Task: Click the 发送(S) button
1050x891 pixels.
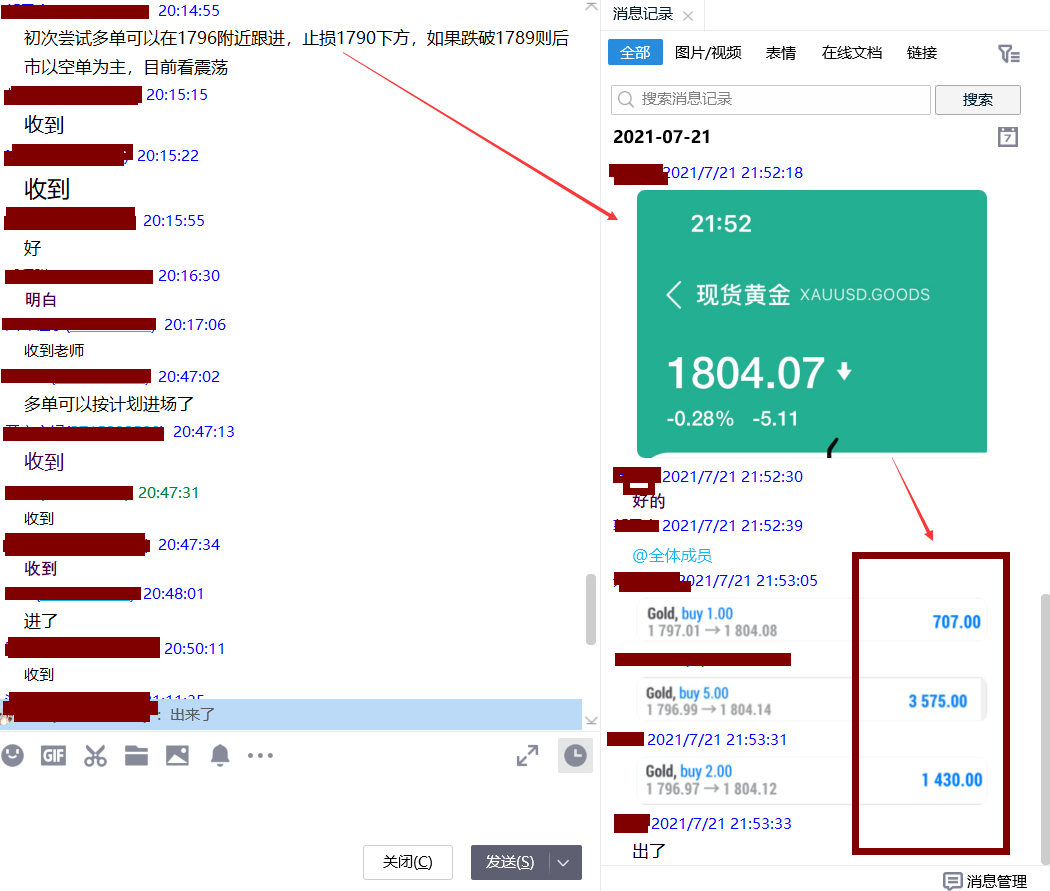Action: coord(510,862)
